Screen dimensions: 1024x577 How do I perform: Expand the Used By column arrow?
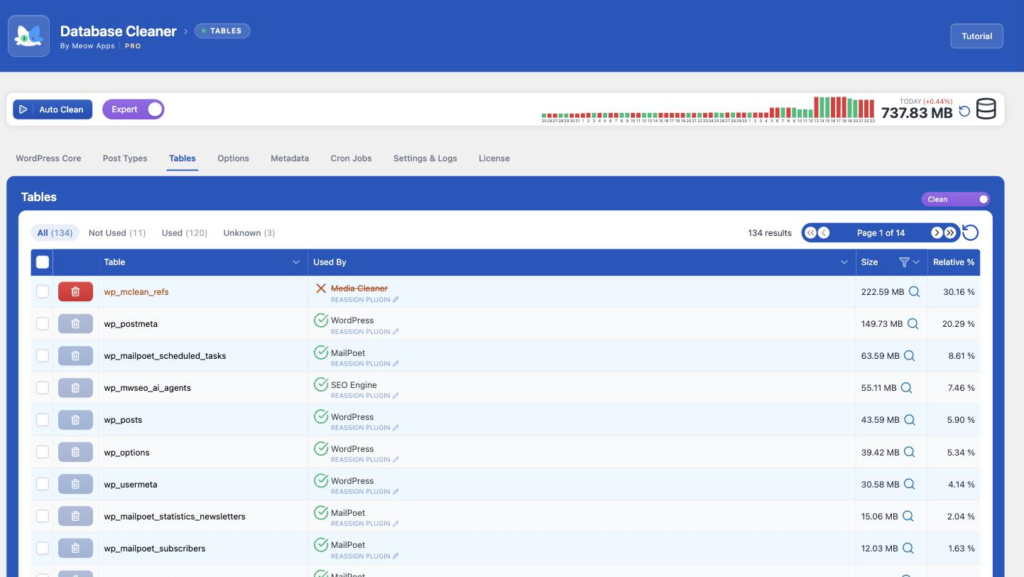(844, 262)
